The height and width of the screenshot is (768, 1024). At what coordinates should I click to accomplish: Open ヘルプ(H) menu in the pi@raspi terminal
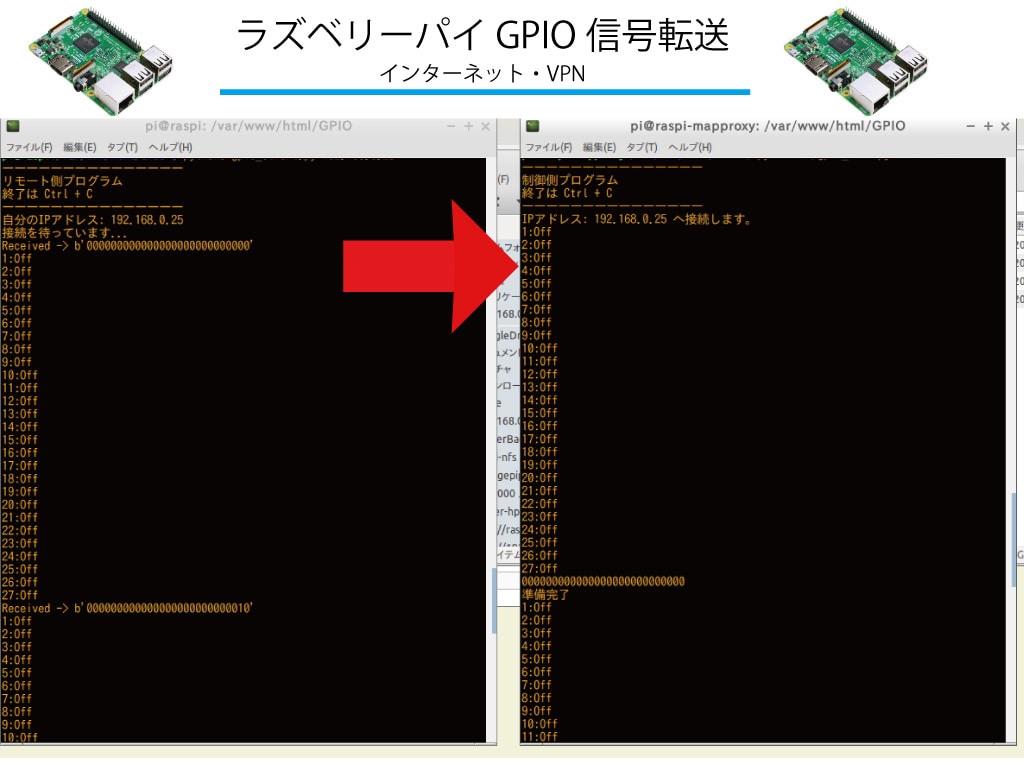click(170, 147)
